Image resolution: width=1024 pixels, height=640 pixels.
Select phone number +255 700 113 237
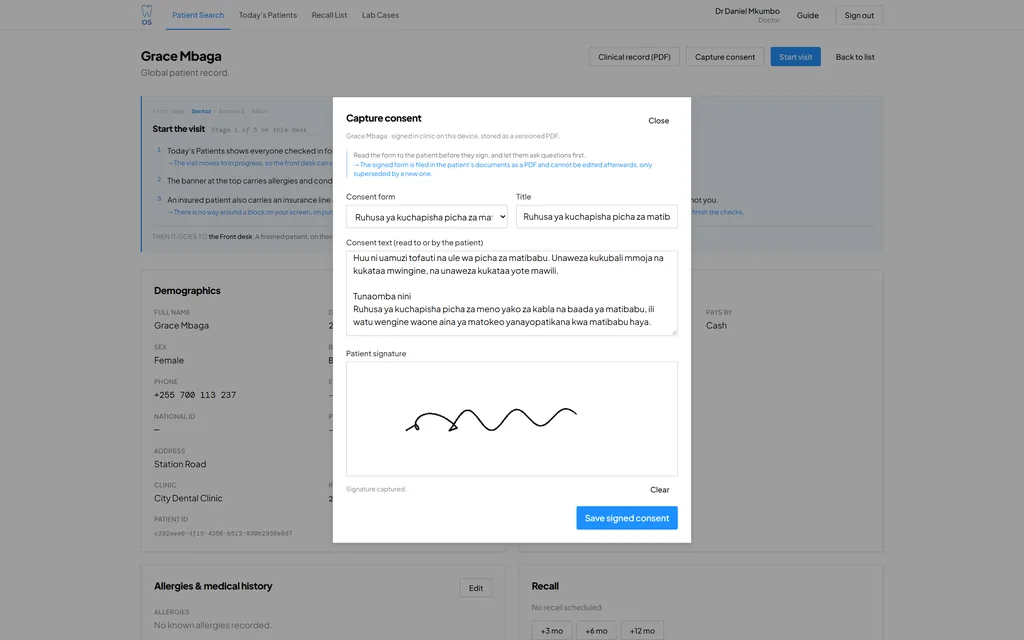195,395
